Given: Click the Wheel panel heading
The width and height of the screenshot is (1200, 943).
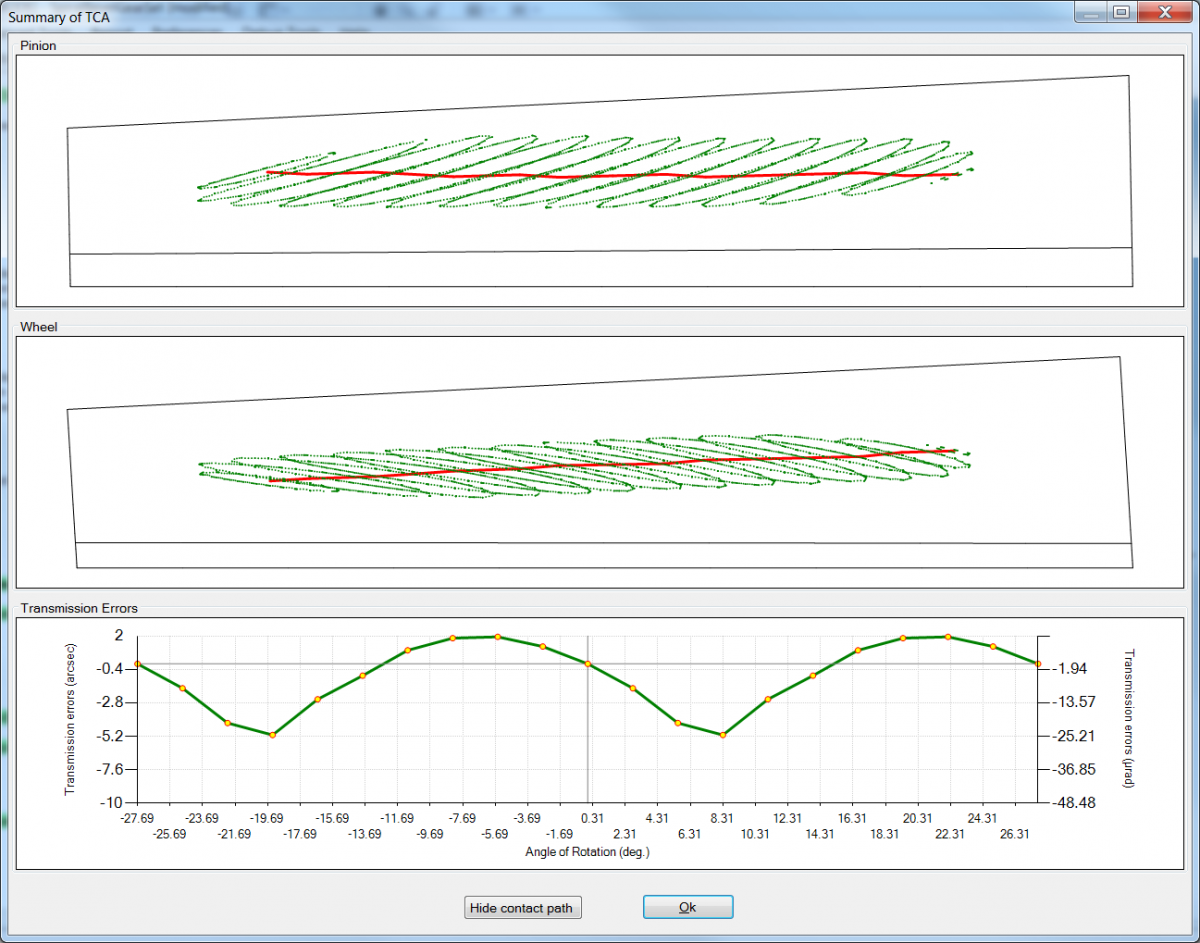Looking at the screenshot, I should tap(37, 326).
